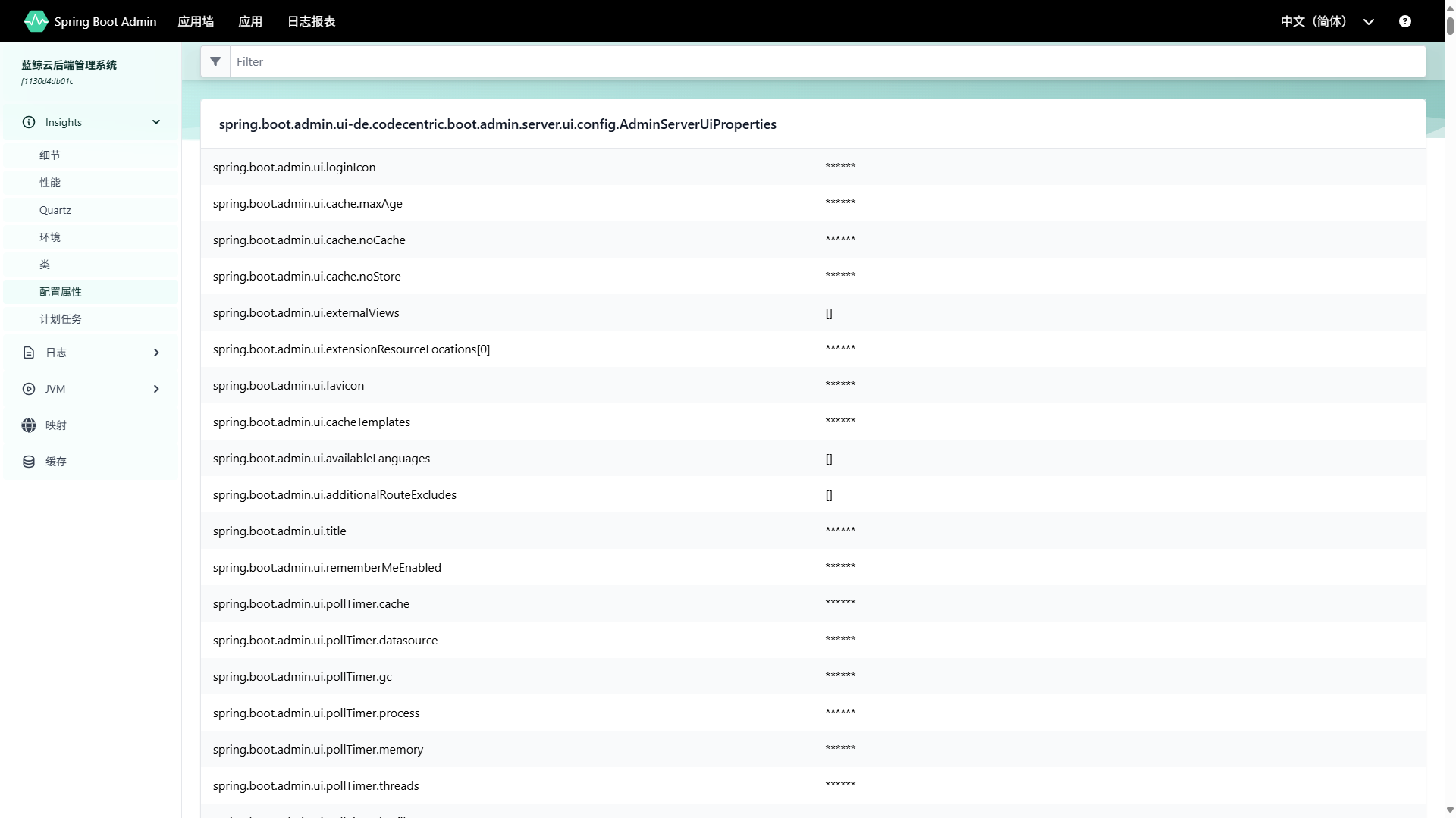Click the masked value of ui.title

[840, 530]
